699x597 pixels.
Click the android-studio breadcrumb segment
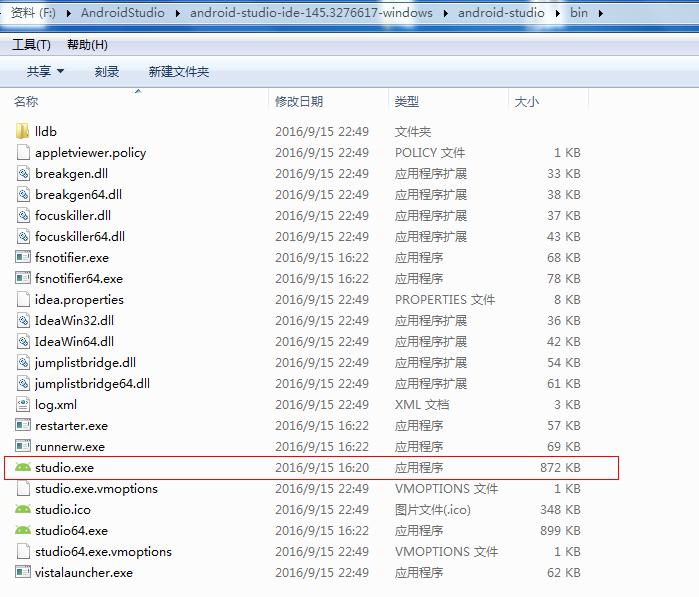(501, 12)
